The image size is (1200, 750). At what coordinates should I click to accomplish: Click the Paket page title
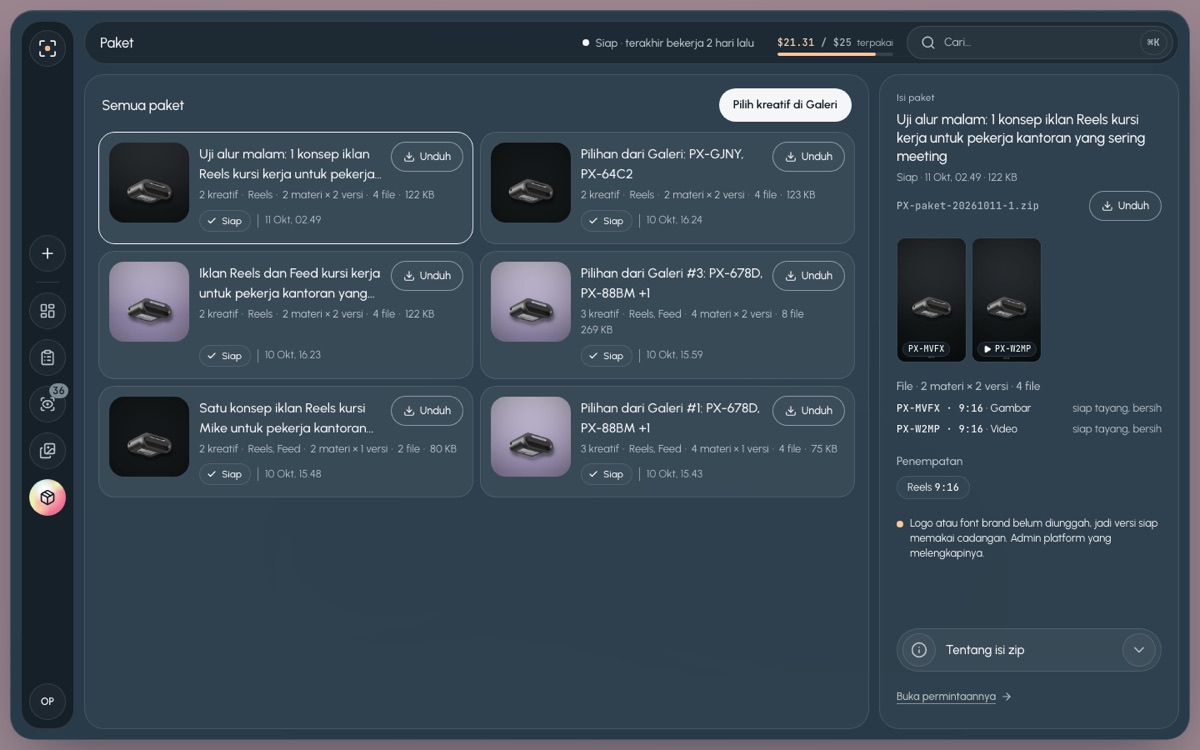point(117,43)
